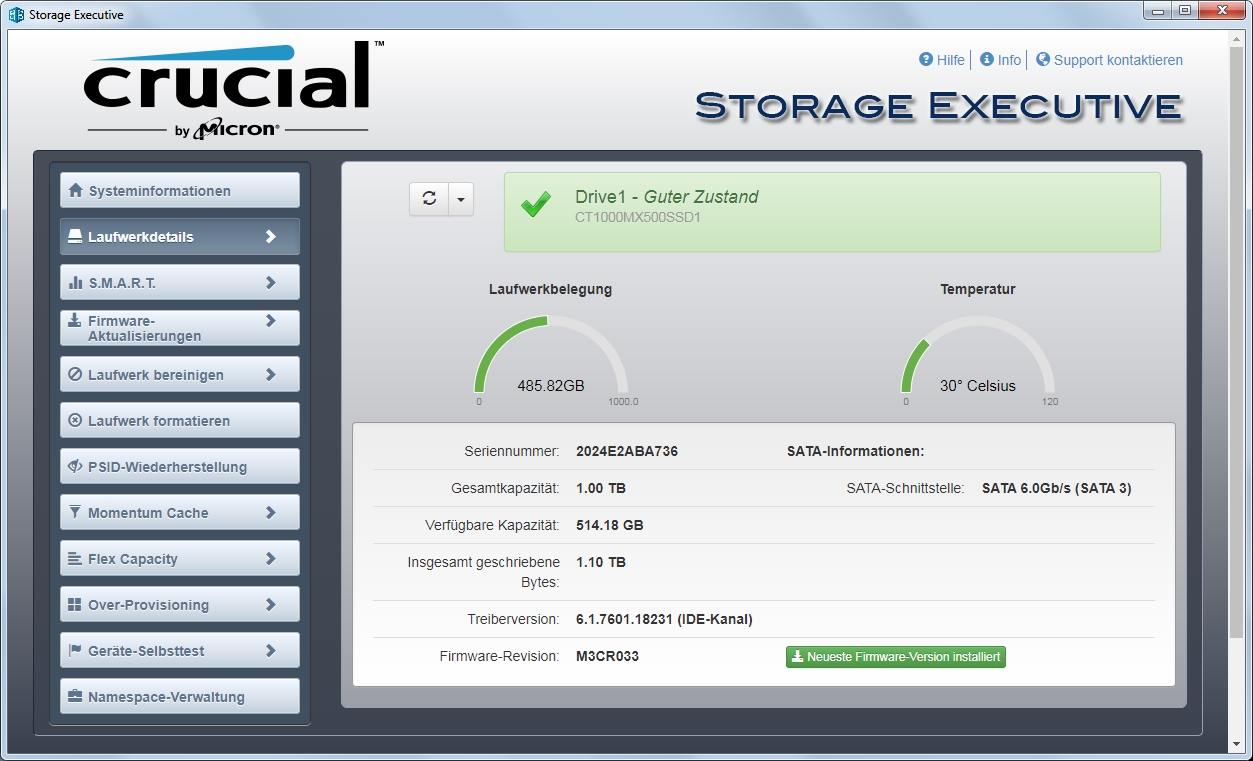Click the Info circle icon
The image size is (1253, 761).
(987, 60)
